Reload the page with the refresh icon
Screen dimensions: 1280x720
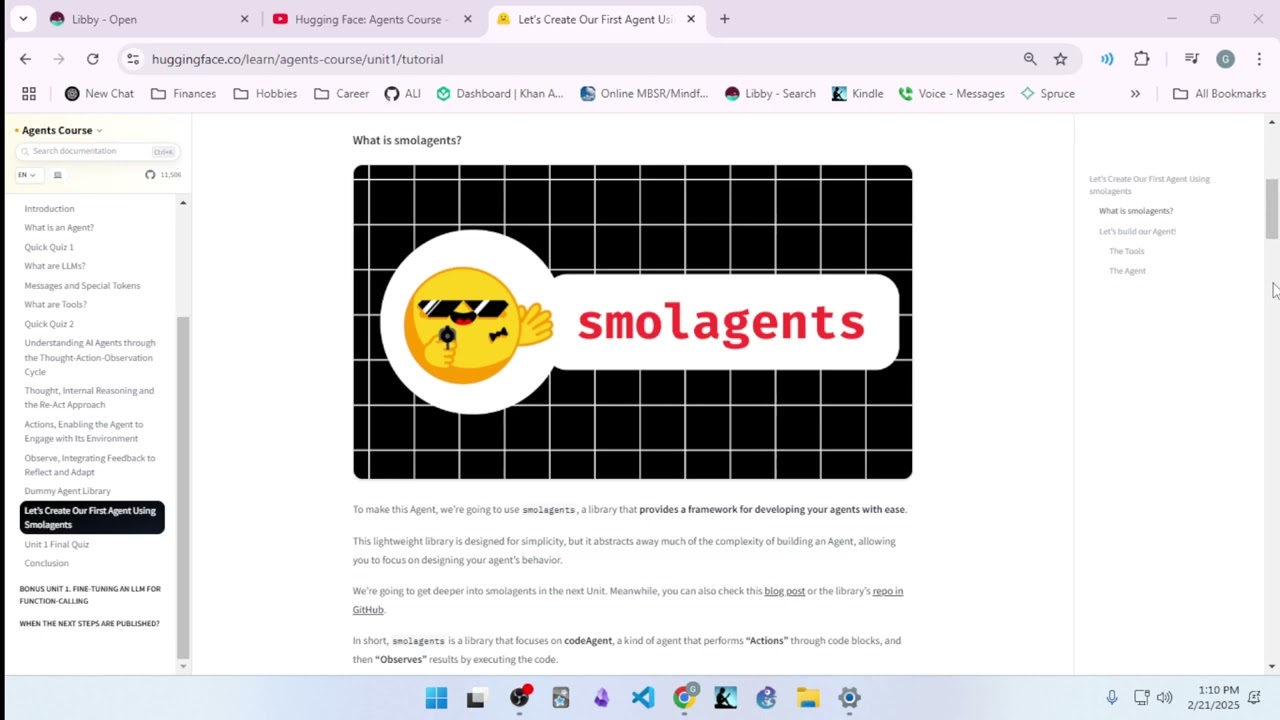click(92, 59)
